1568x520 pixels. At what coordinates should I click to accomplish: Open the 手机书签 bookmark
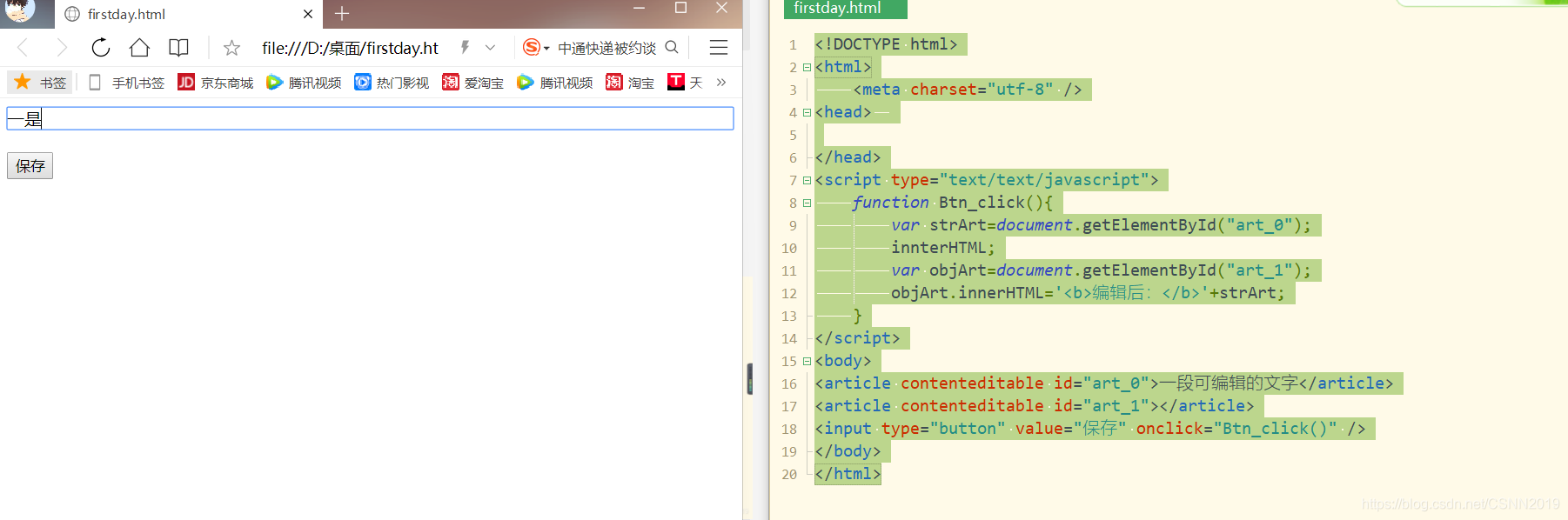coord(126,83)
